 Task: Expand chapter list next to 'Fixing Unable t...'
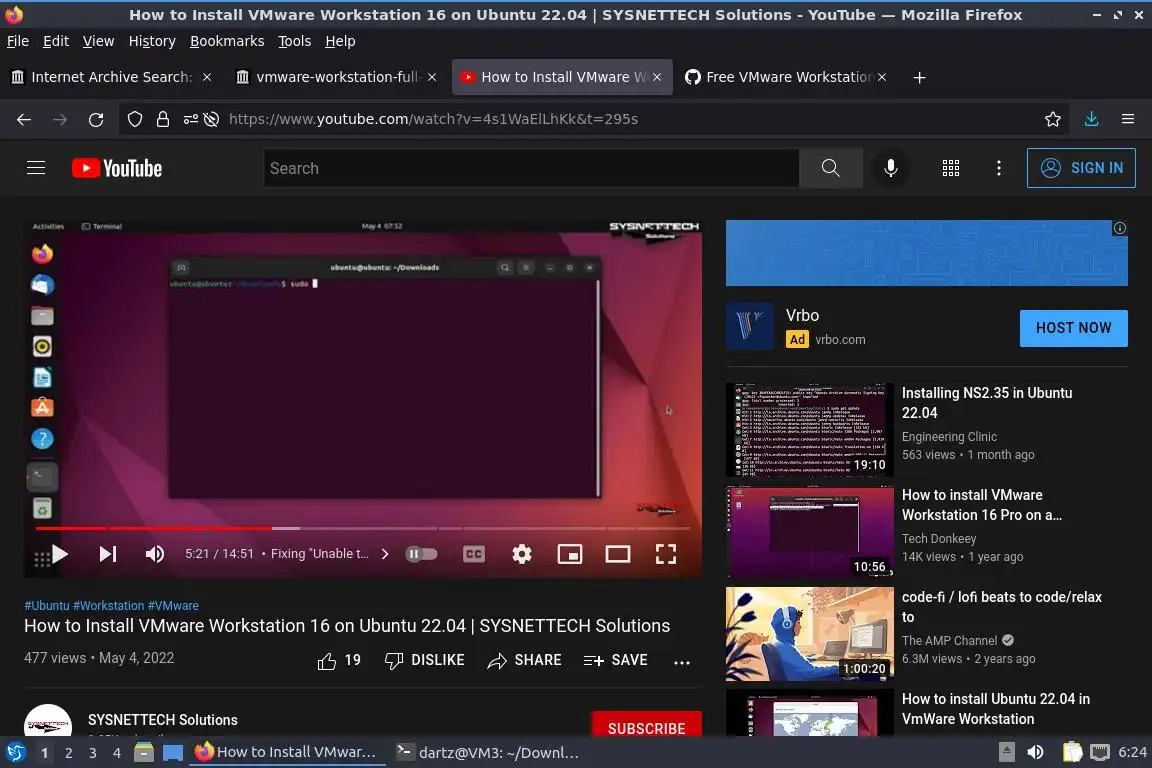385,554
